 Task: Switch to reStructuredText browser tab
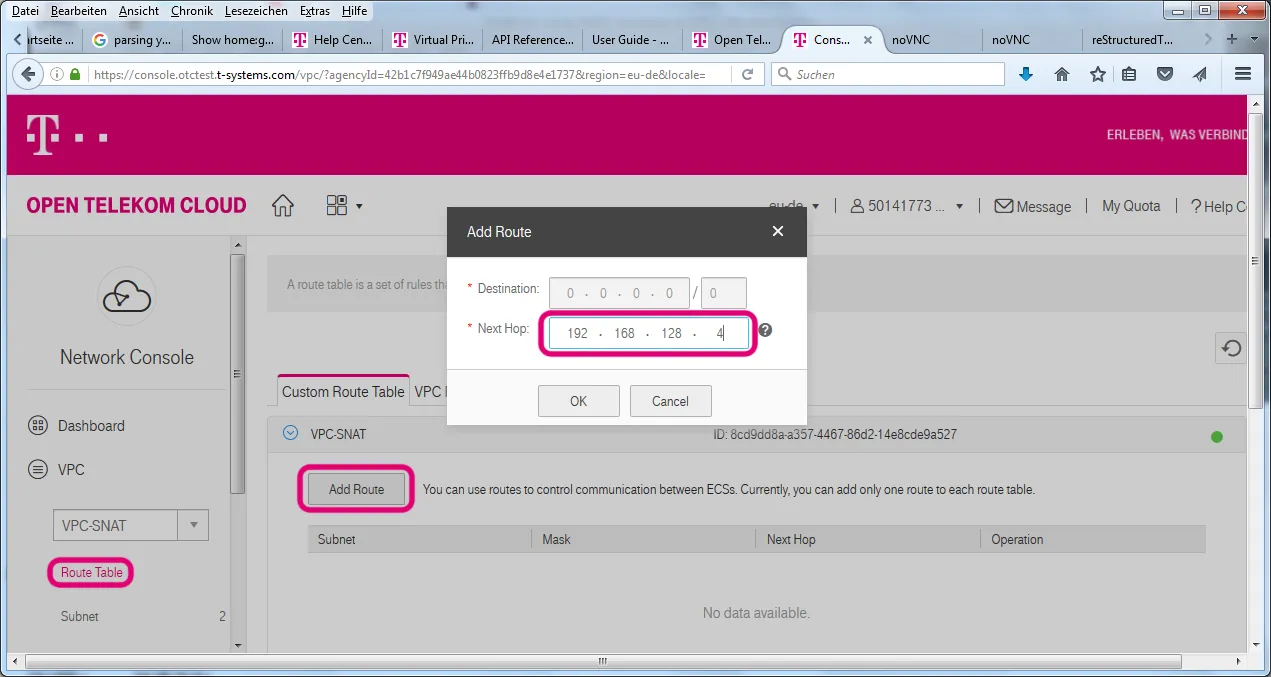pyautogui.click(x=1132, y=40)
